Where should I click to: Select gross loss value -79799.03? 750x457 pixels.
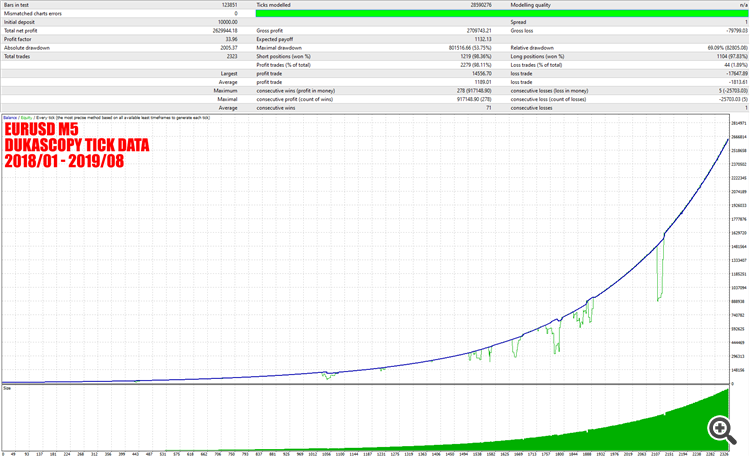point(737,31)
